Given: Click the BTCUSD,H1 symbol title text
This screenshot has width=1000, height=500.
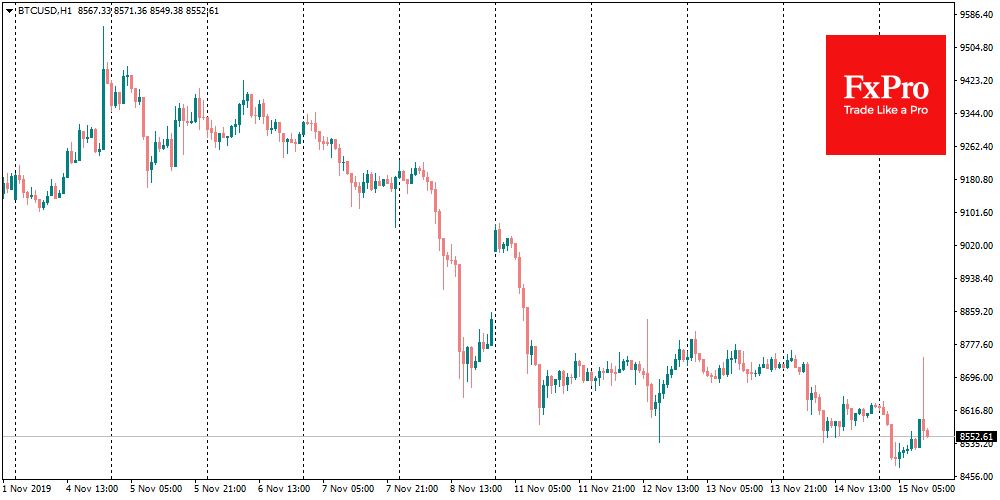Looking at the screenshot, I should 44,9.
